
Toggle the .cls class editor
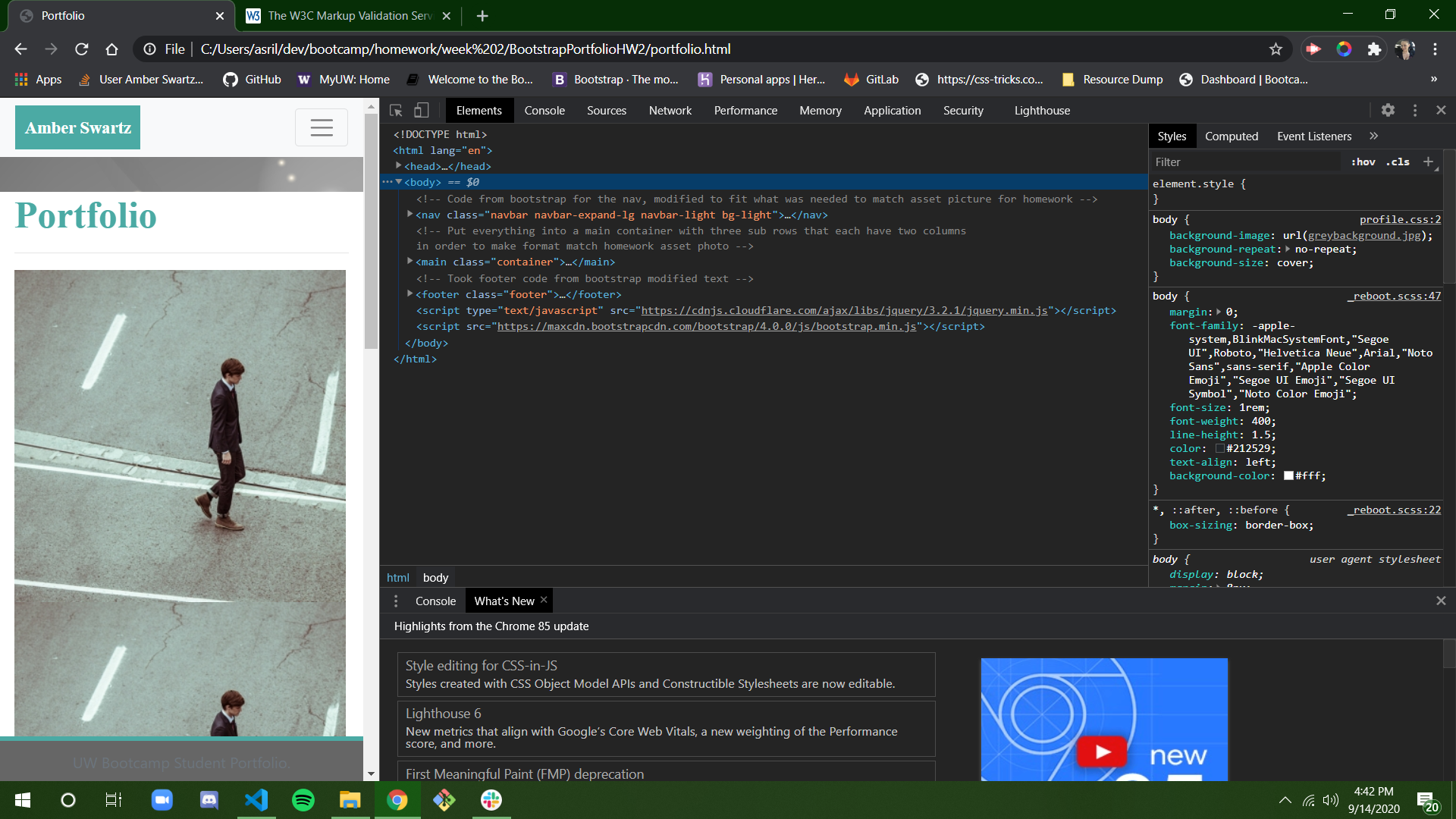[1398, 162]
